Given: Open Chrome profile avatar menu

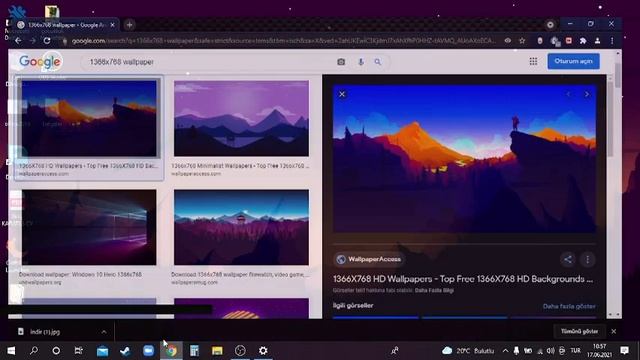Looking at the screenshot, I should (598, 40).
